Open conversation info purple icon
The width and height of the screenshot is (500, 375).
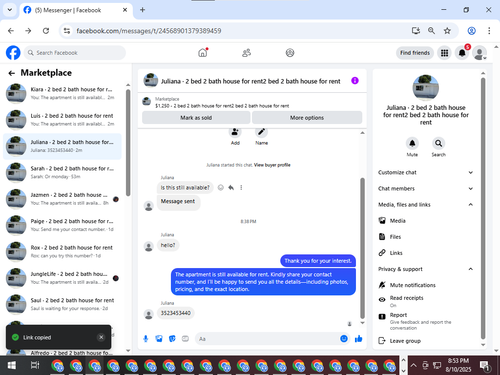(x=355, y=81)
